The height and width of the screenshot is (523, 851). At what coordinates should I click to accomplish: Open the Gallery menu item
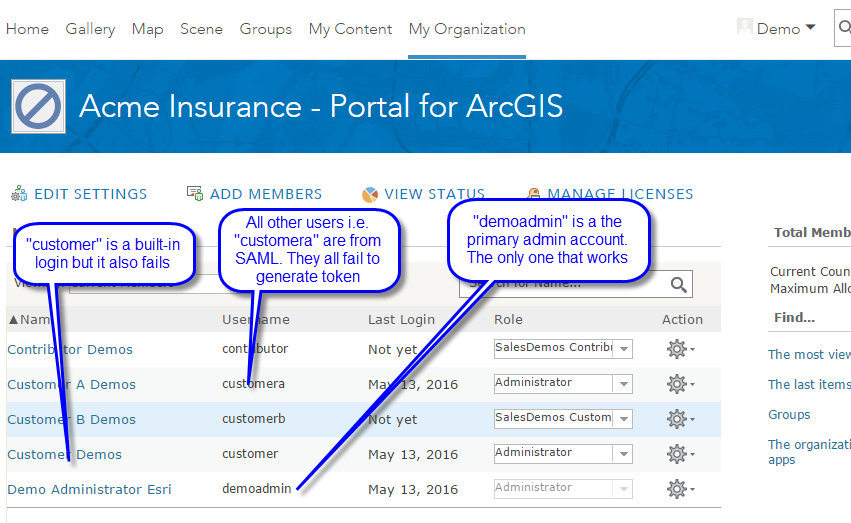pos(90,29)
